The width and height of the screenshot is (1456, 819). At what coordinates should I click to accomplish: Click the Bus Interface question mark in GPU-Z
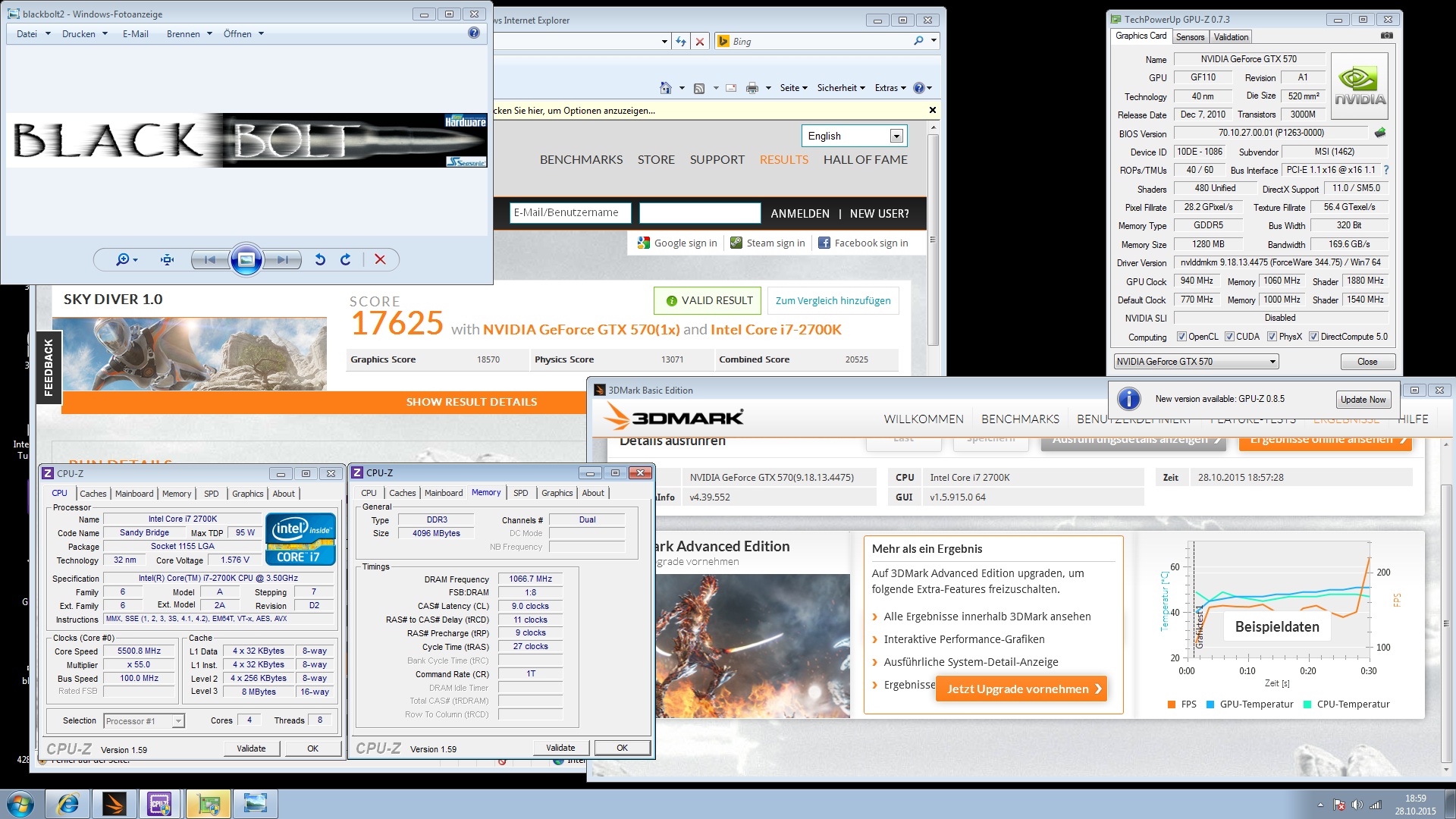click(x=1386, y=170)
